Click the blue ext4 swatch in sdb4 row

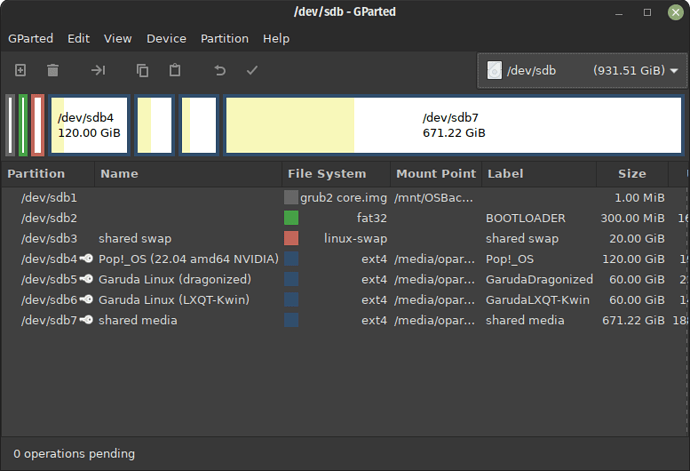(x=291, y=258)
